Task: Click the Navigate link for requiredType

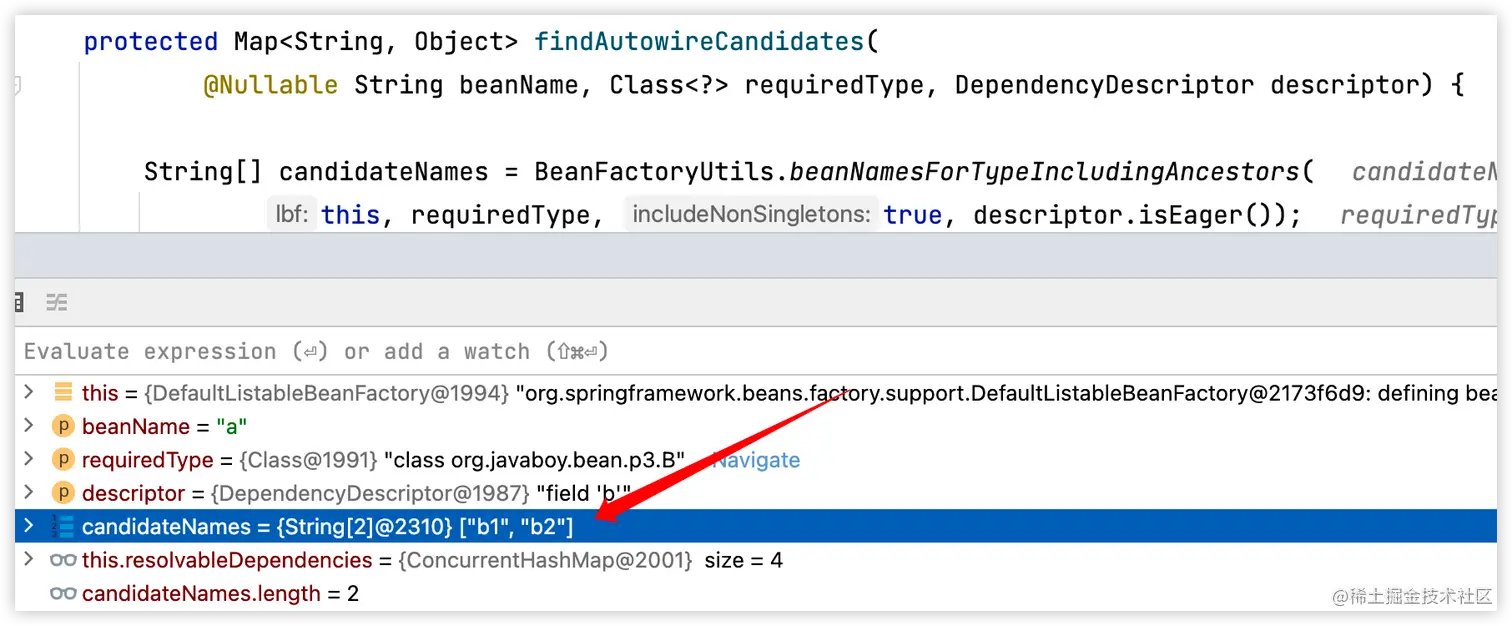Action: (x=755, y=460)
